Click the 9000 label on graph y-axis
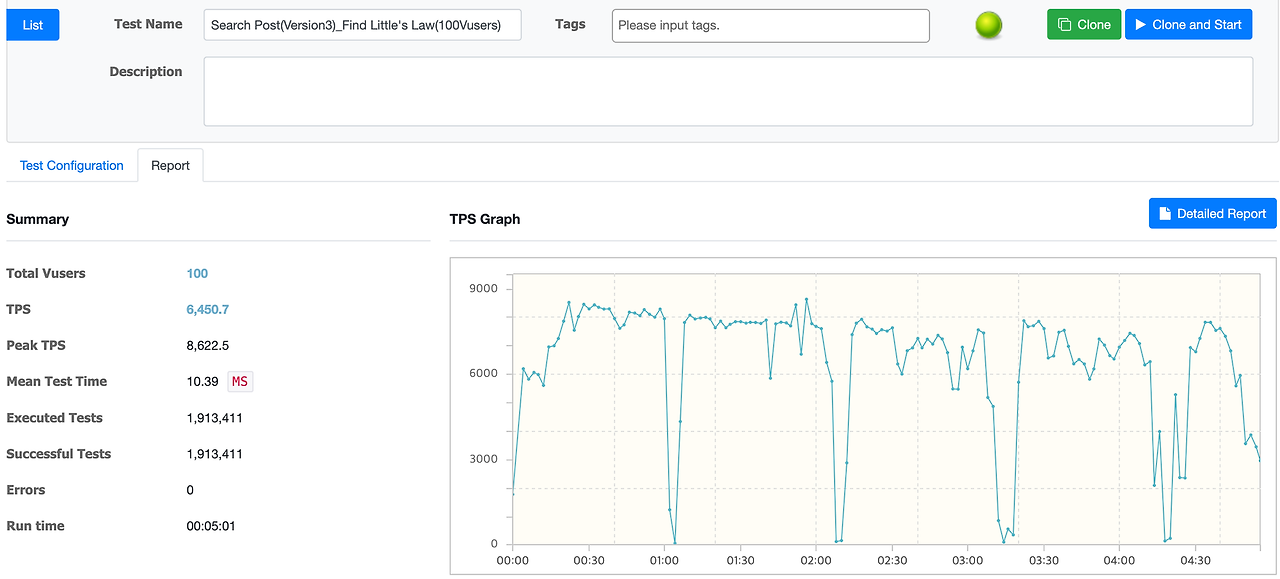 point(483,289)
